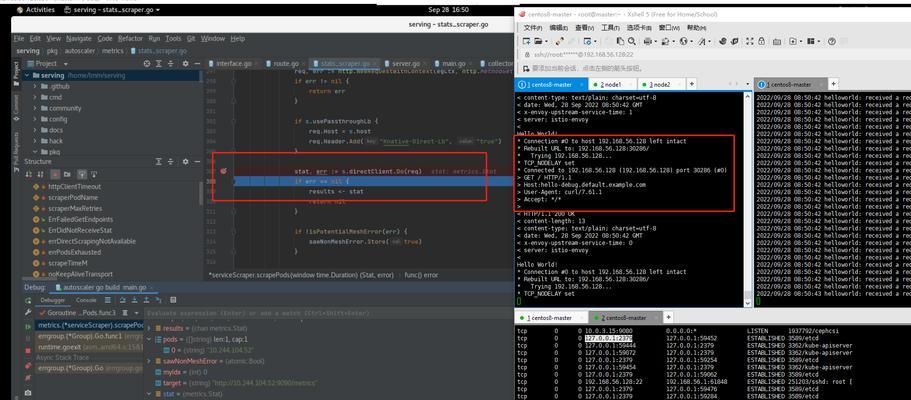Toggle breakpoint on the directClient.Do line

(223, 171)
